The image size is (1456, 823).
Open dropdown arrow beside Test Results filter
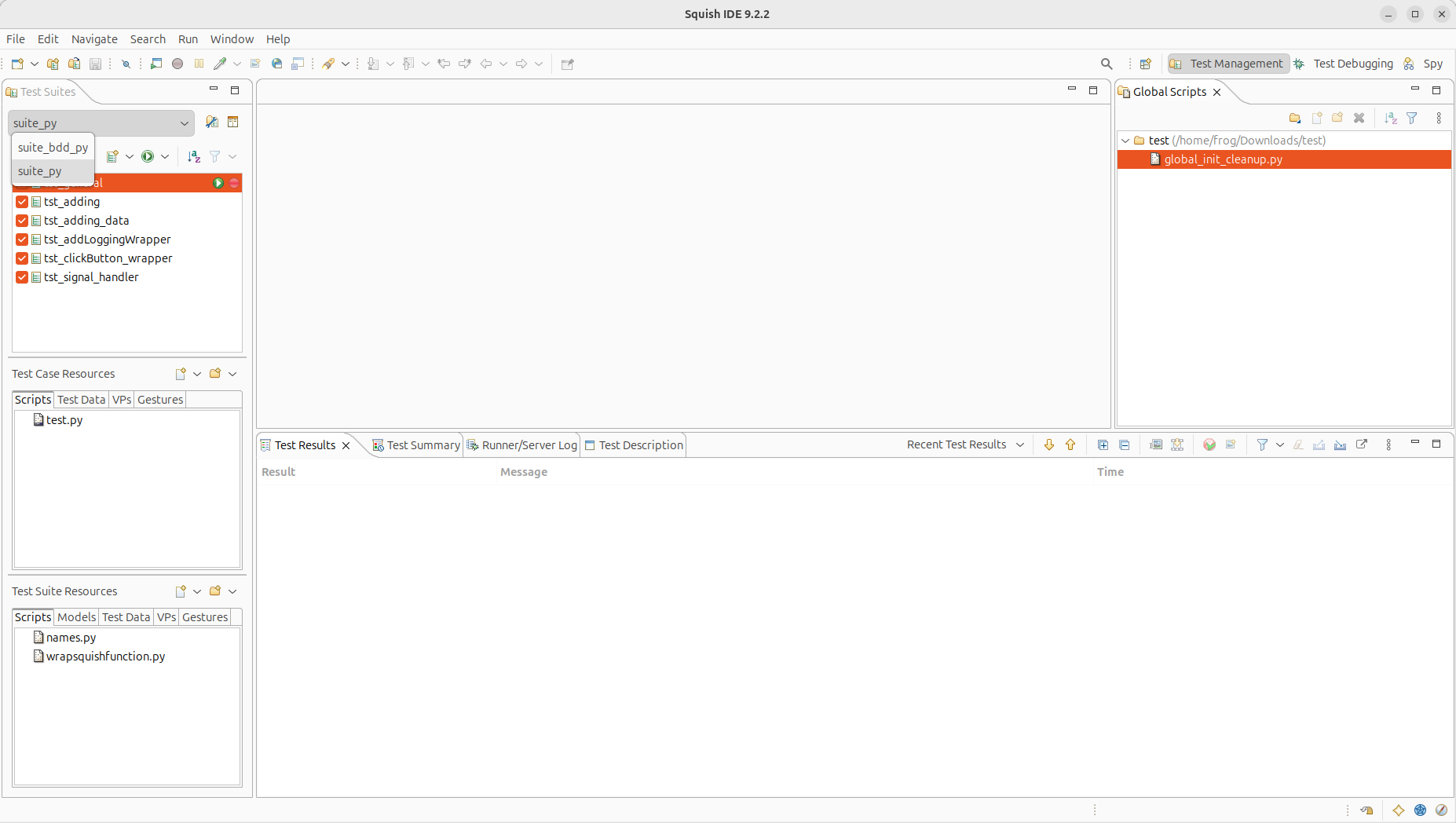click(x=1280, y=444)
